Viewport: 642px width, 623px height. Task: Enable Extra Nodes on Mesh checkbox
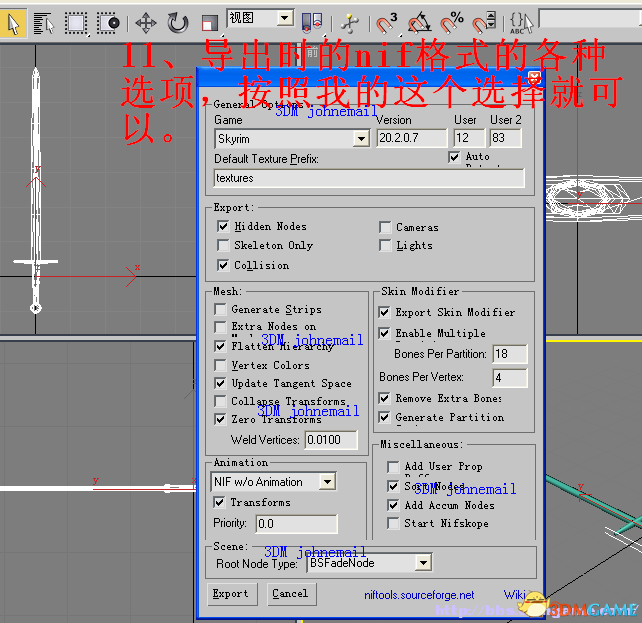220,327
